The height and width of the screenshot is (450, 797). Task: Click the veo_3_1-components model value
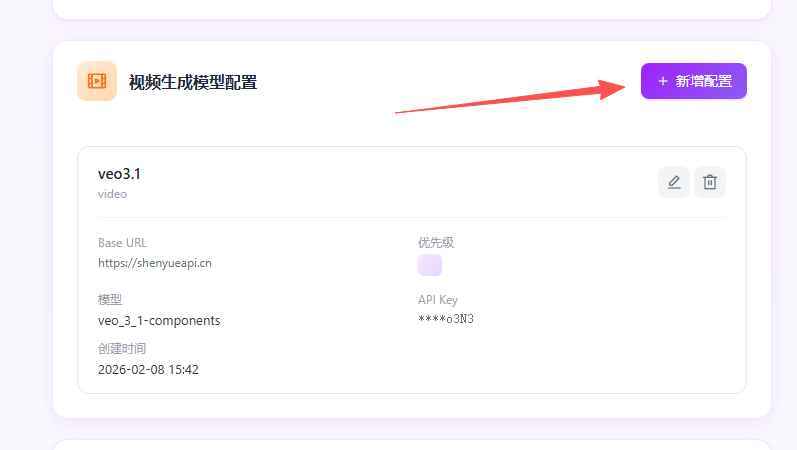pyautogui.click(x=159, y=321)
